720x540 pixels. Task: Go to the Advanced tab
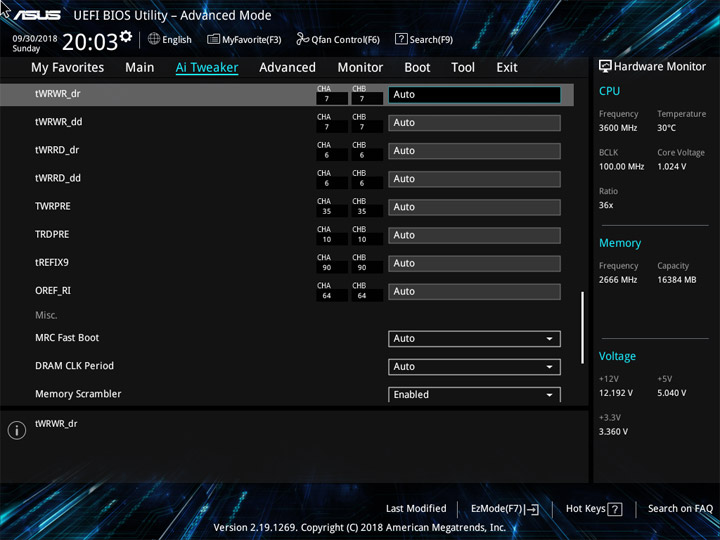[x=287, y=68]
